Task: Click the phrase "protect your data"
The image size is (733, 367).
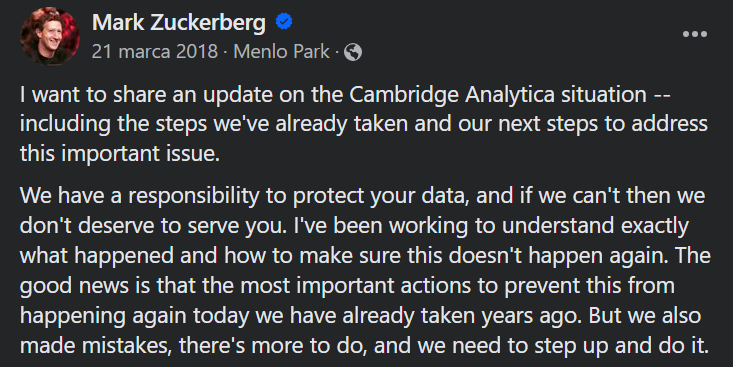Action: click(x=380, y=196)
